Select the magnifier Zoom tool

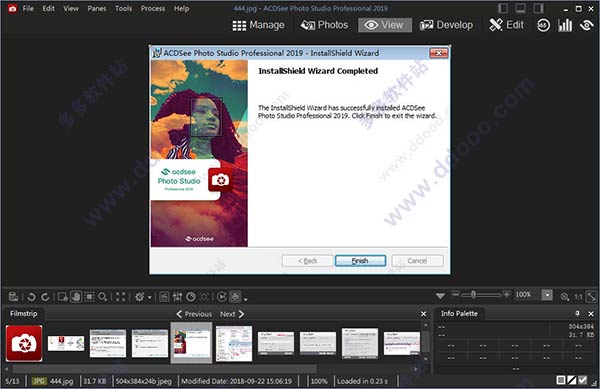click(102, 297)
